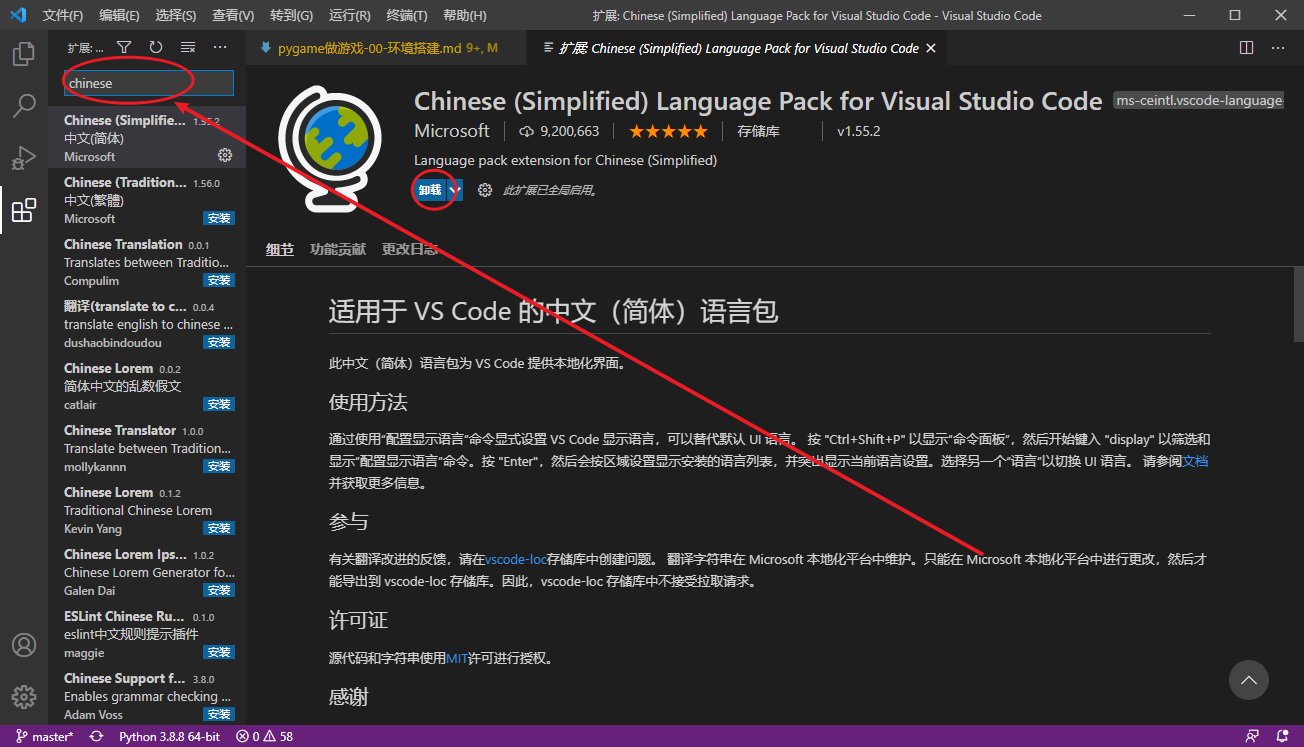Switch to pygame做游戏-00-环境搭建.md tab
1304x747 pixels.
coord(386,48)
